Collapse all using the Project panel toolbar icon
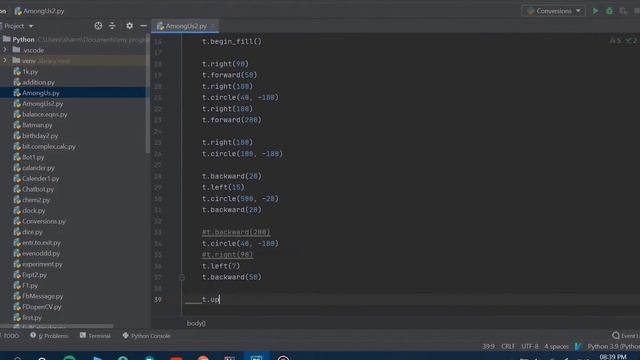Viewport: 640px width, 360px height. click(112, 26)
